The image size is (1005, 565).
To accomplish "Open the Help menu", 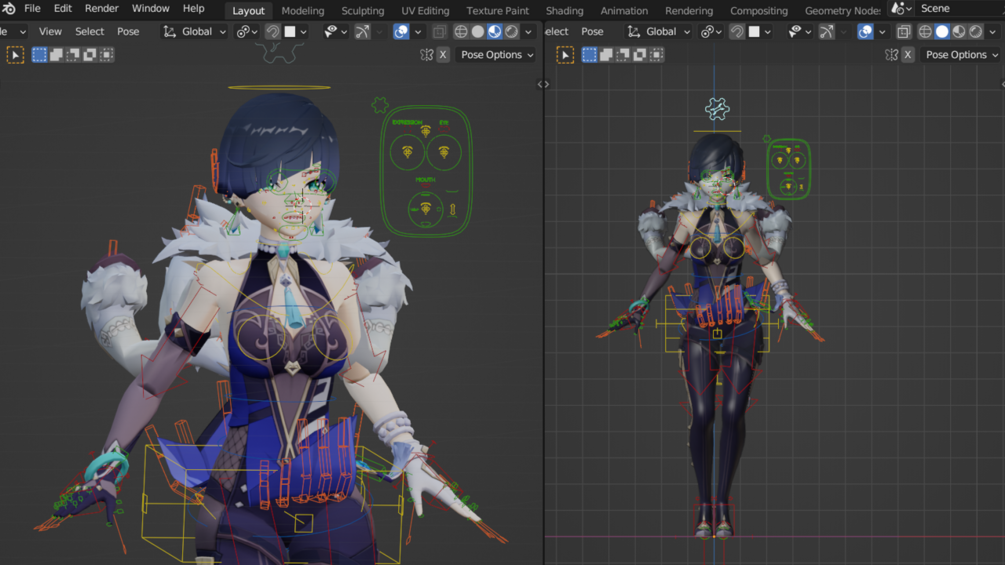I will tap(193, 8).
